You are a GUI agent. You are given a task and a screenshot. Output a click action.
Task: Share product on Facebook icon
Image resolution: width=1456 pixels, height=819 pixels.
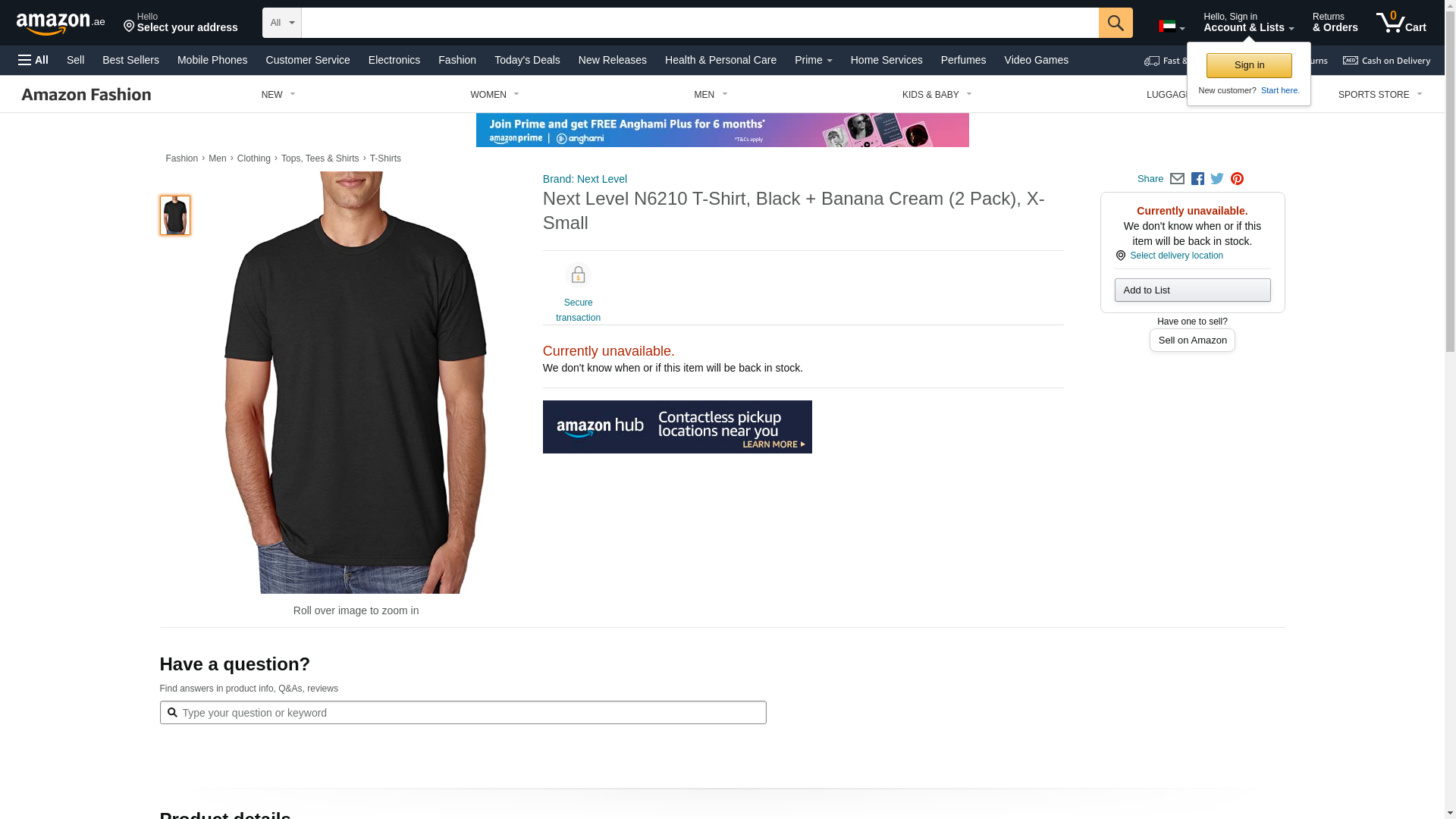point(1197,179)
